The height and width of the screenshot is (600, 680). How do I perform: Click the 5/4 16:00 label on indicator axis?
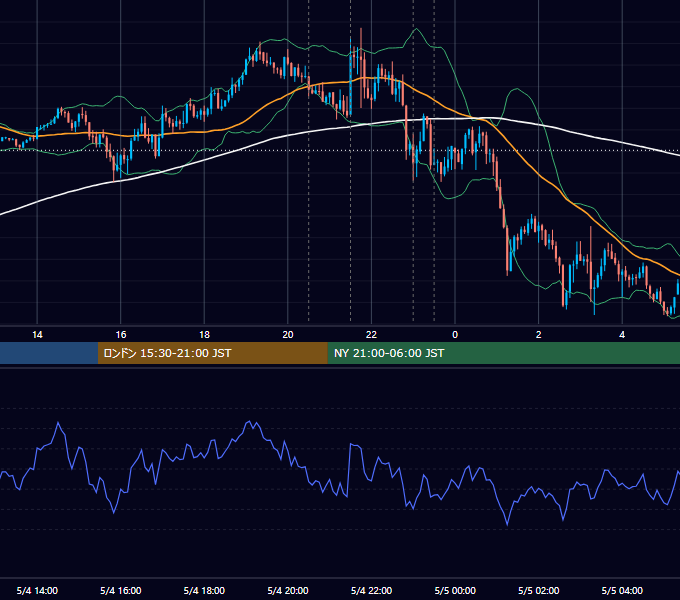pyautogui.click(x=121, y=590)
